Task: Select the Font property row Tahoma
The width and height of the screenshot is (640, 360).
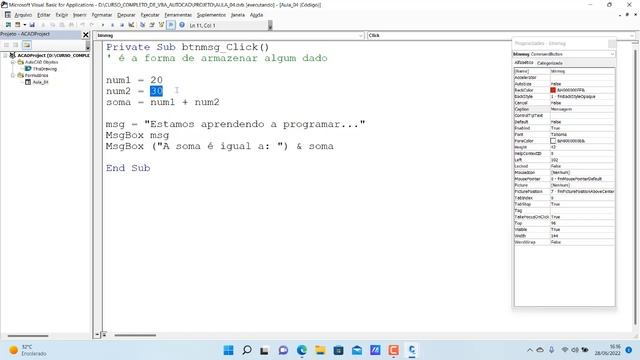Action: 564,134
